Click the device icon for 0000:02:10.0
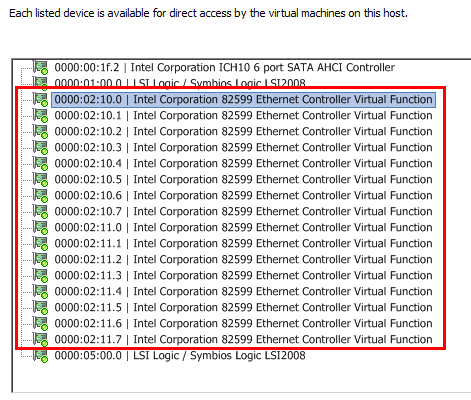The image size is (471, 400). pyautogui.click(x=41, y=99)
